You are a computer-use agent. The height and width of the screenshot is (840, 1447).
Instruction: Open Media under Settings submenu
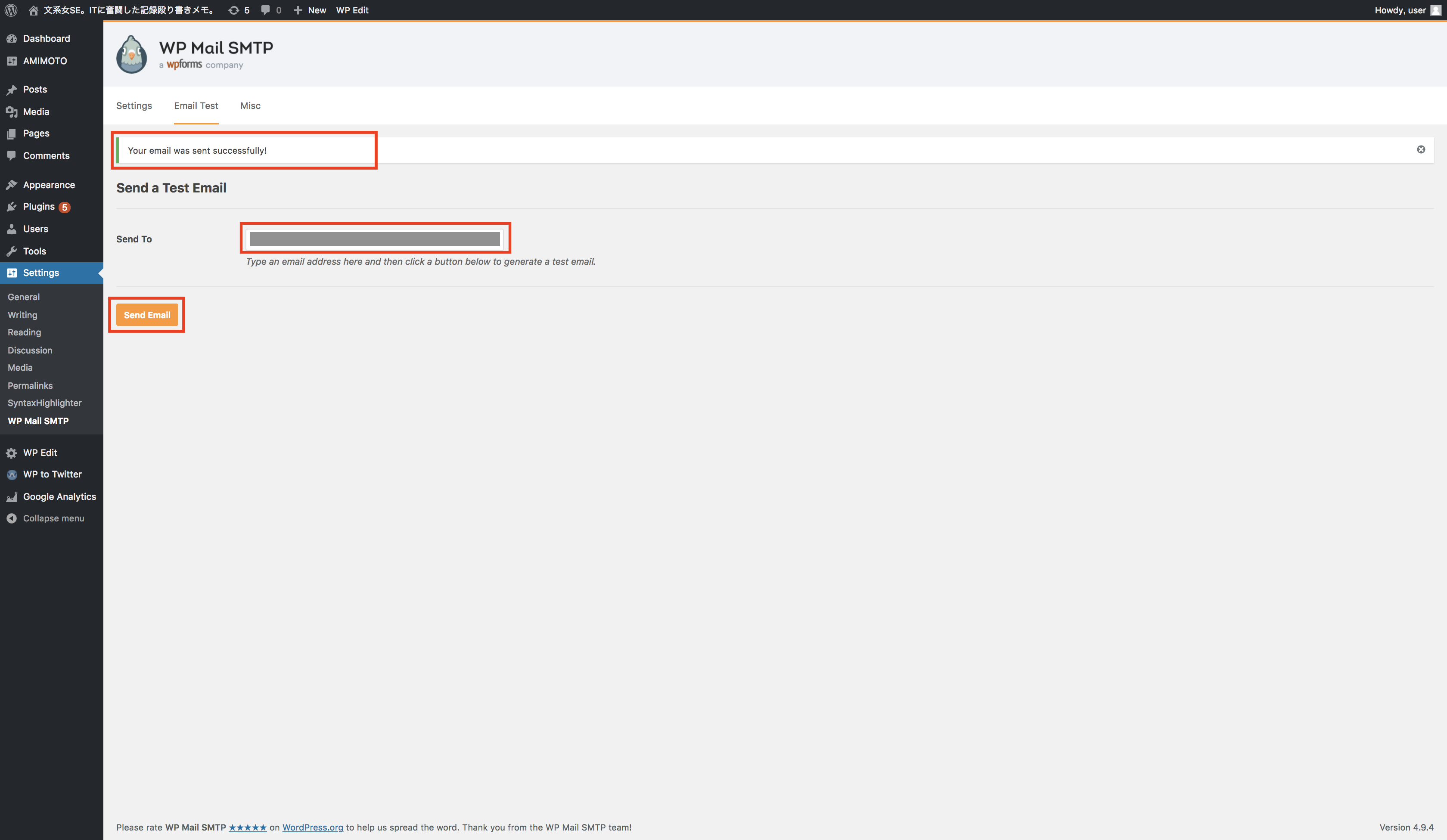tap(20, 367)
